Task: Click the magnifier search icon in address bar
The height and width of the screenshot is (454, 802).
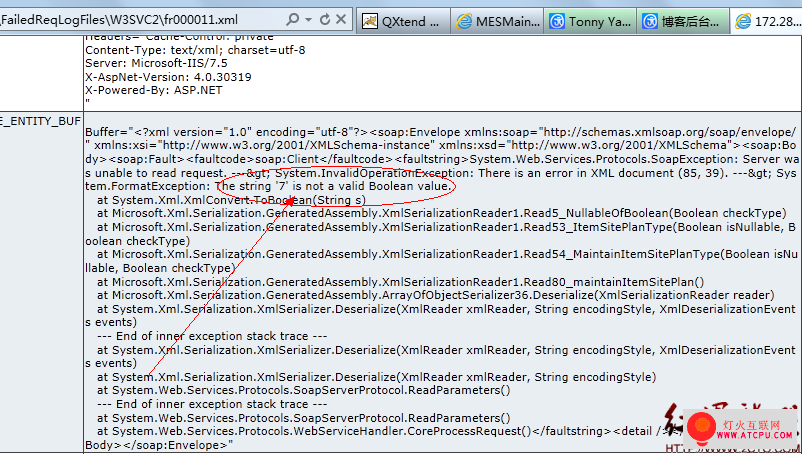Action: tap(293, 20)
